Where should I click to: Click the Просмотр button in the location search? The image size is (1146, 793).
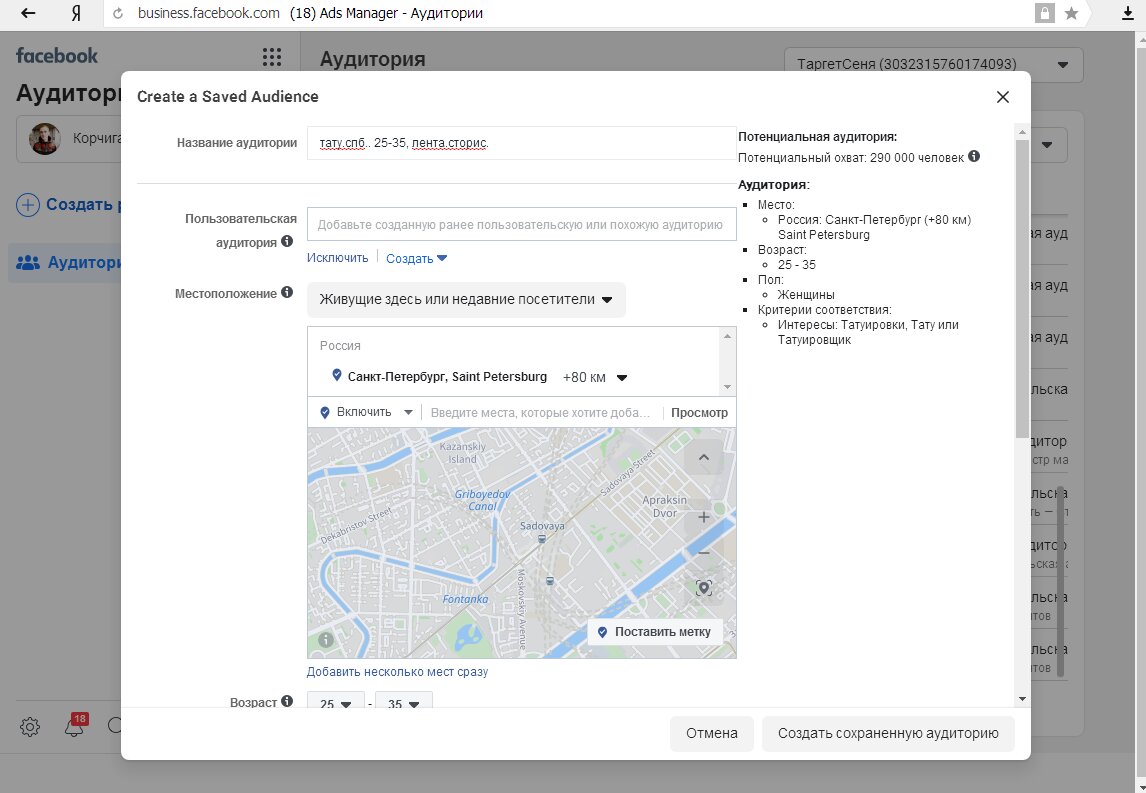[x=699, y=412]
